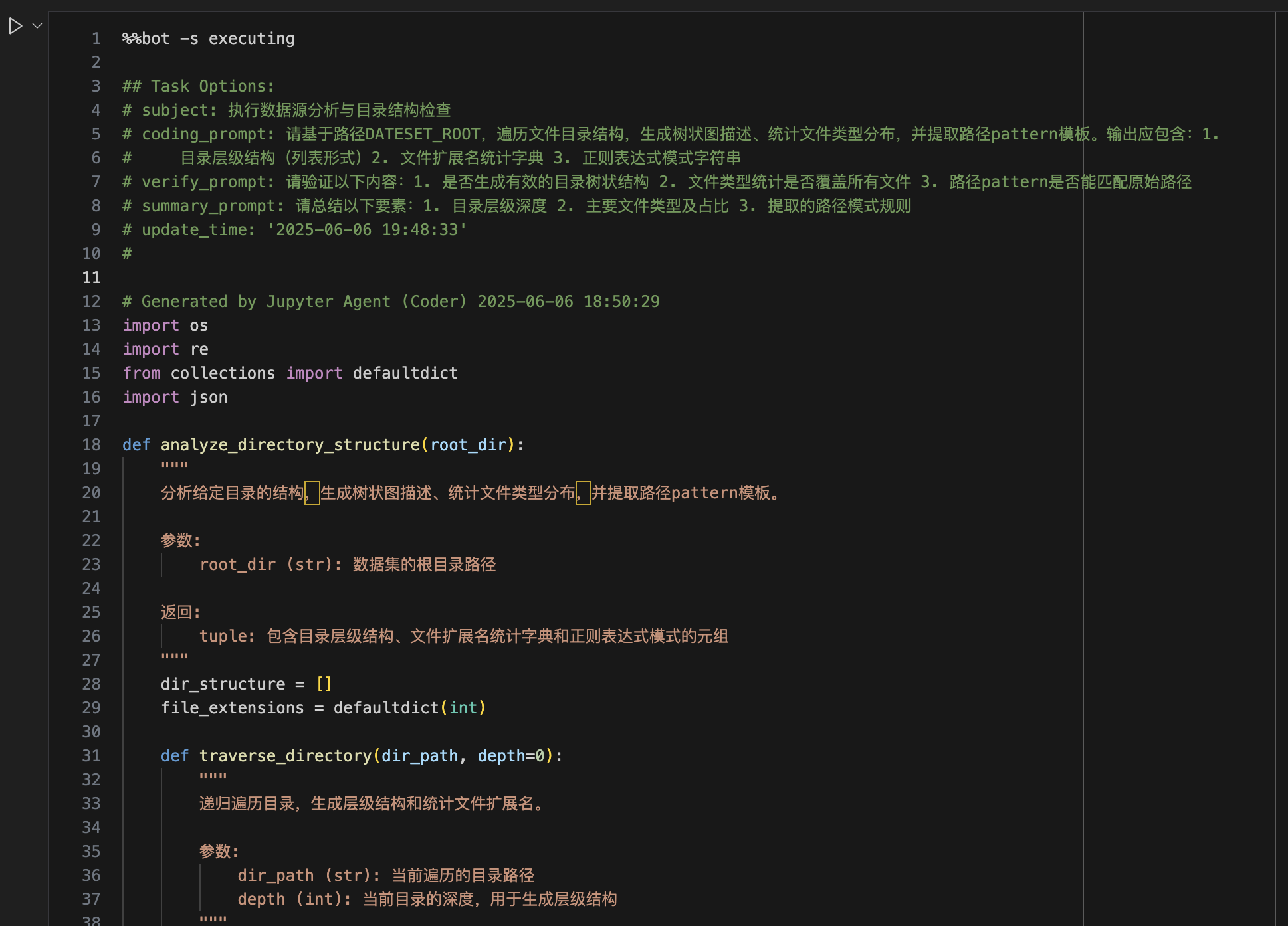Click the Generated by Jupyter Agent comment
Viewport: 1288px width, 926px height.
(390, 301)
